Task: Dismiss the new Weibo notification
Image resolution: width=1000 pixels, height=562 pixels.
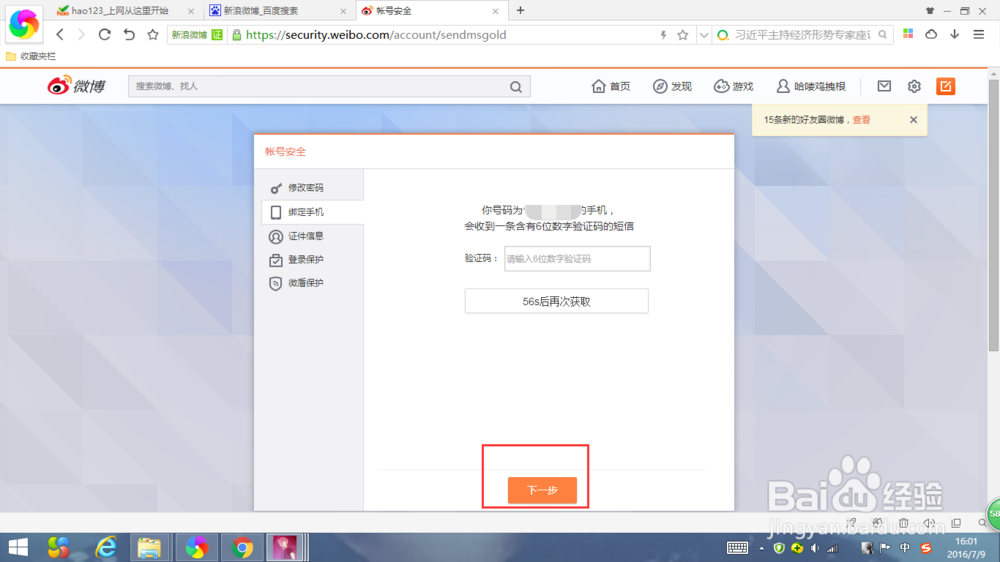Action: tap(913, 120)
